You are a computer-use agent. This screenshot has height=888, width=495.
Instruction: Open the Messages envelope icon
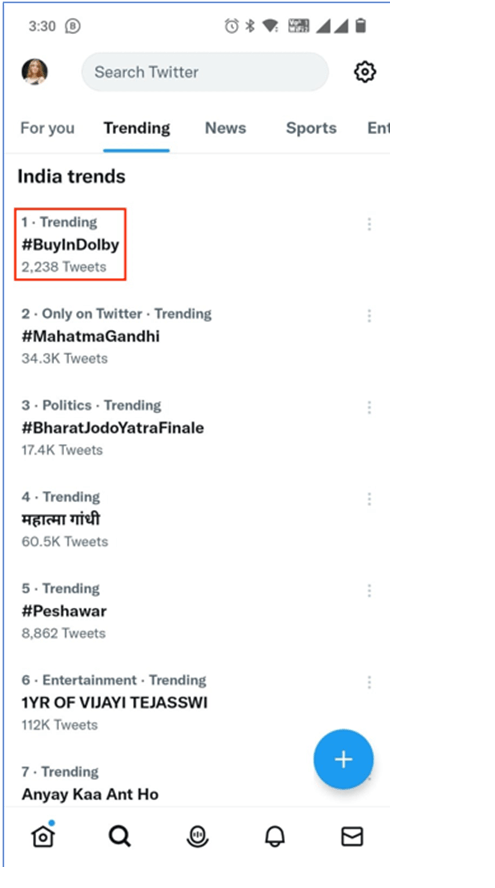352,836
